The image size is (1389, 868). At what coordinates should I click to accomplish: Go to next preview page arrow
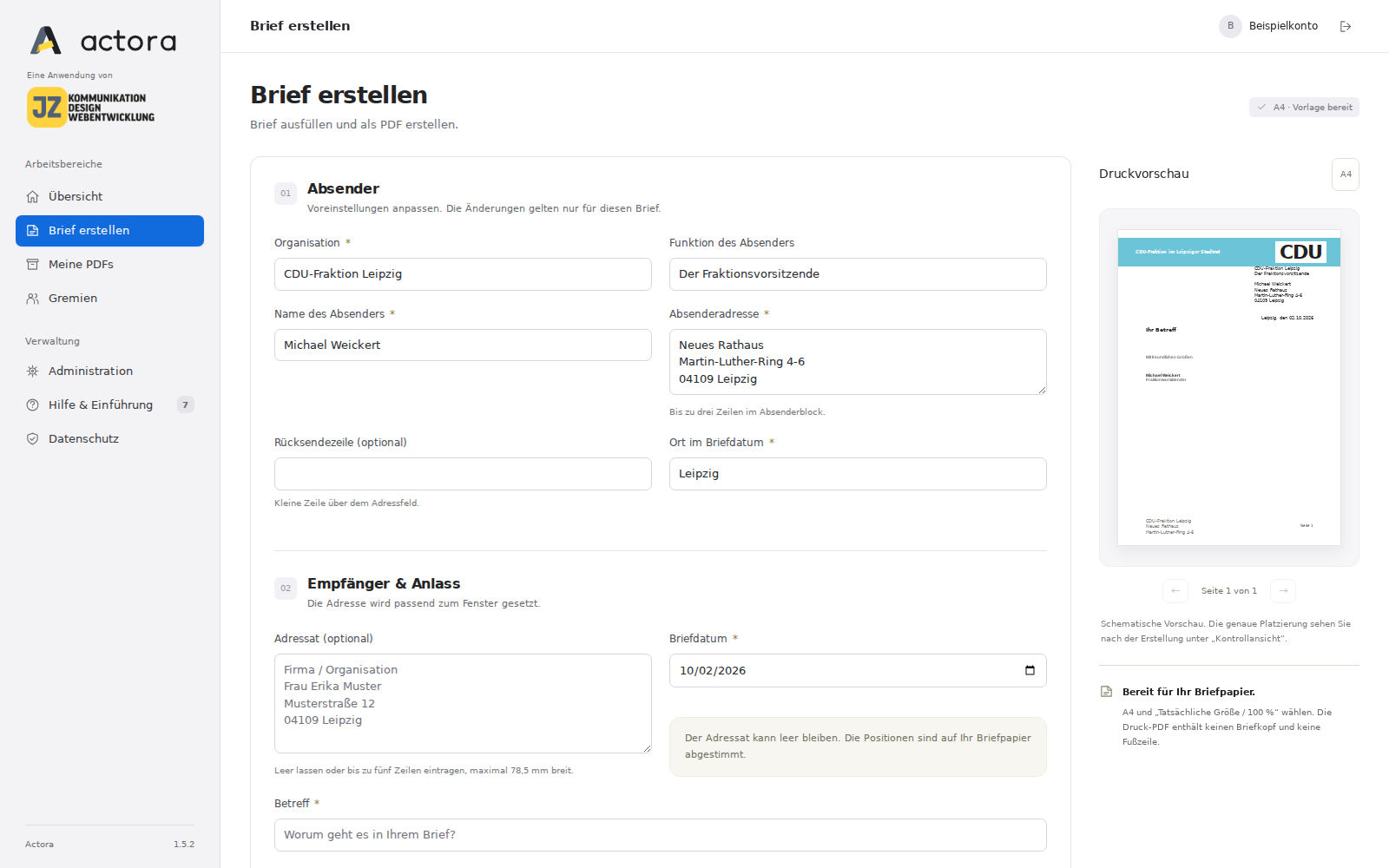pos(1283,591)
